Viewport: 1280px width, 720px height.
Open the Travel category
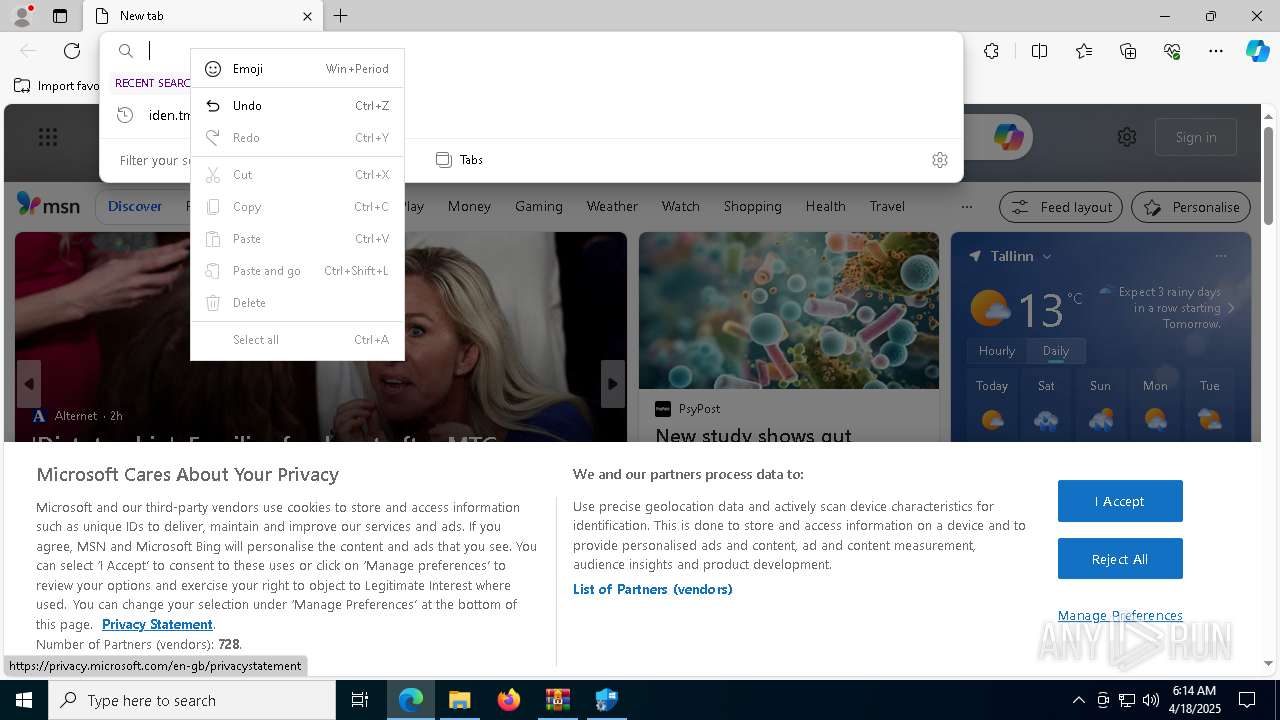887,206
